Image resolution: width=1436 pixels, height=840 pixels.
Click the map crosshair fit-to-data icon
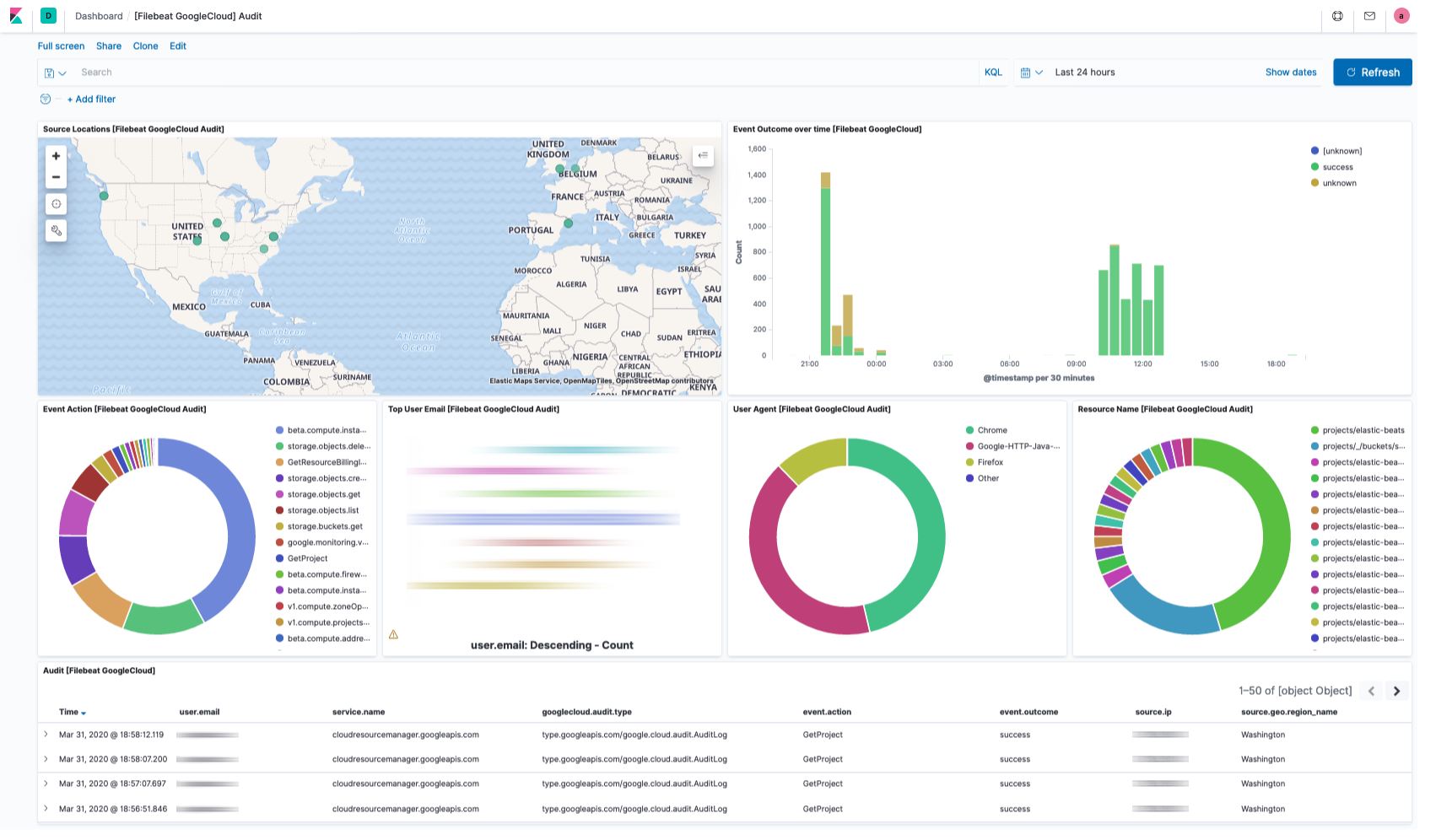point(55,203)
